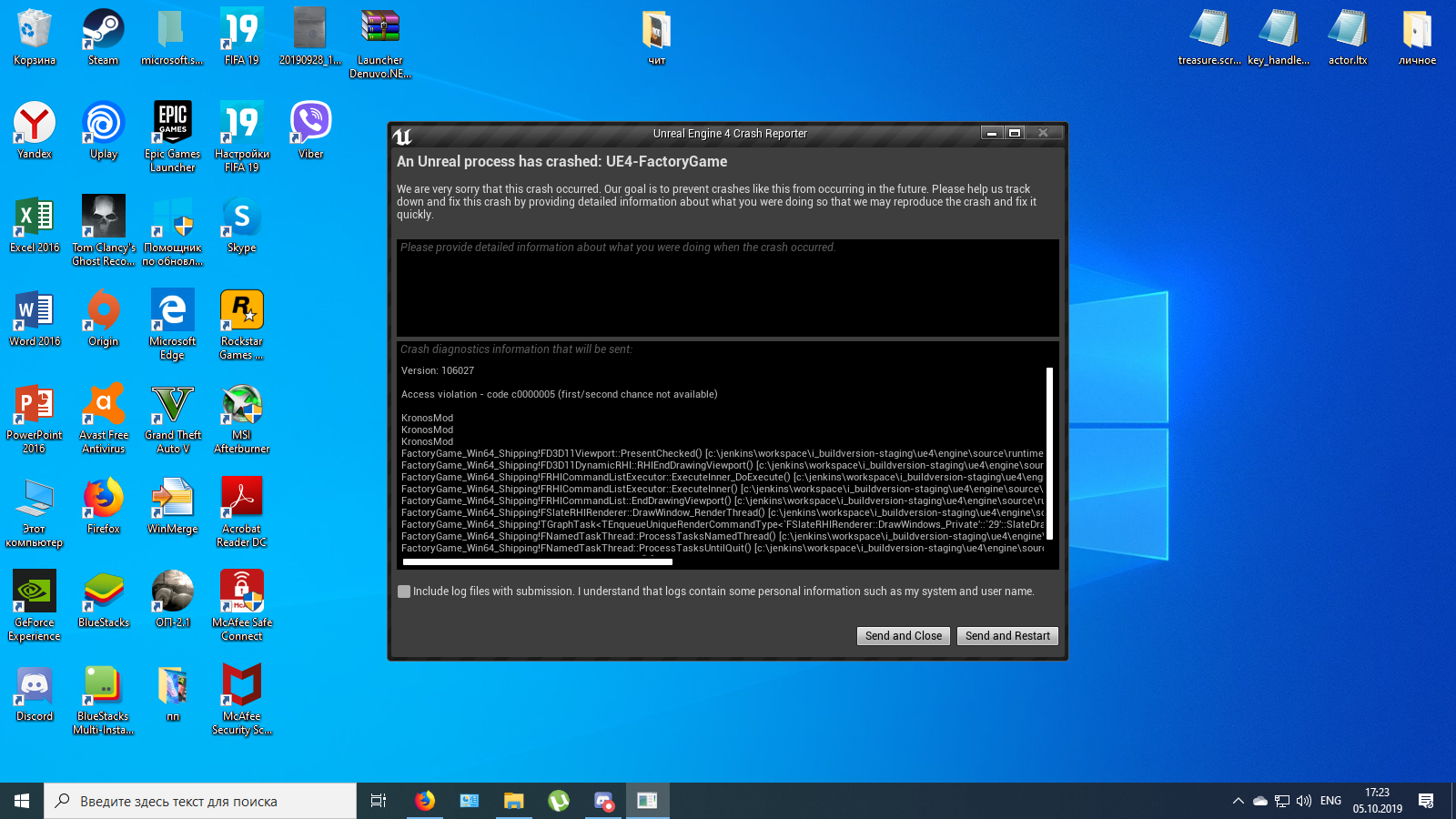The image size is (1456, 819).
Task: Open Acrobat Reader DC shortcut
Action: tap(241, 511)
